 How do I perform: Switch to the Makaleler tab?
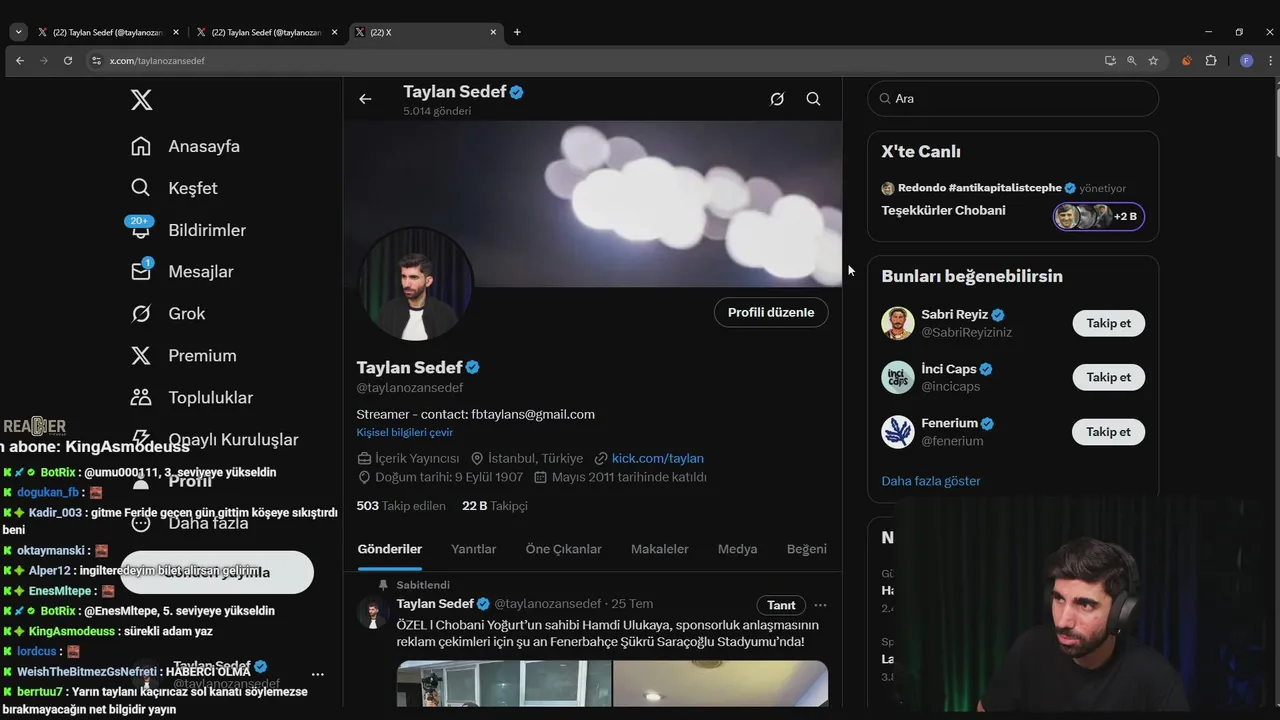pyautogui.click(x=660, y=549)
